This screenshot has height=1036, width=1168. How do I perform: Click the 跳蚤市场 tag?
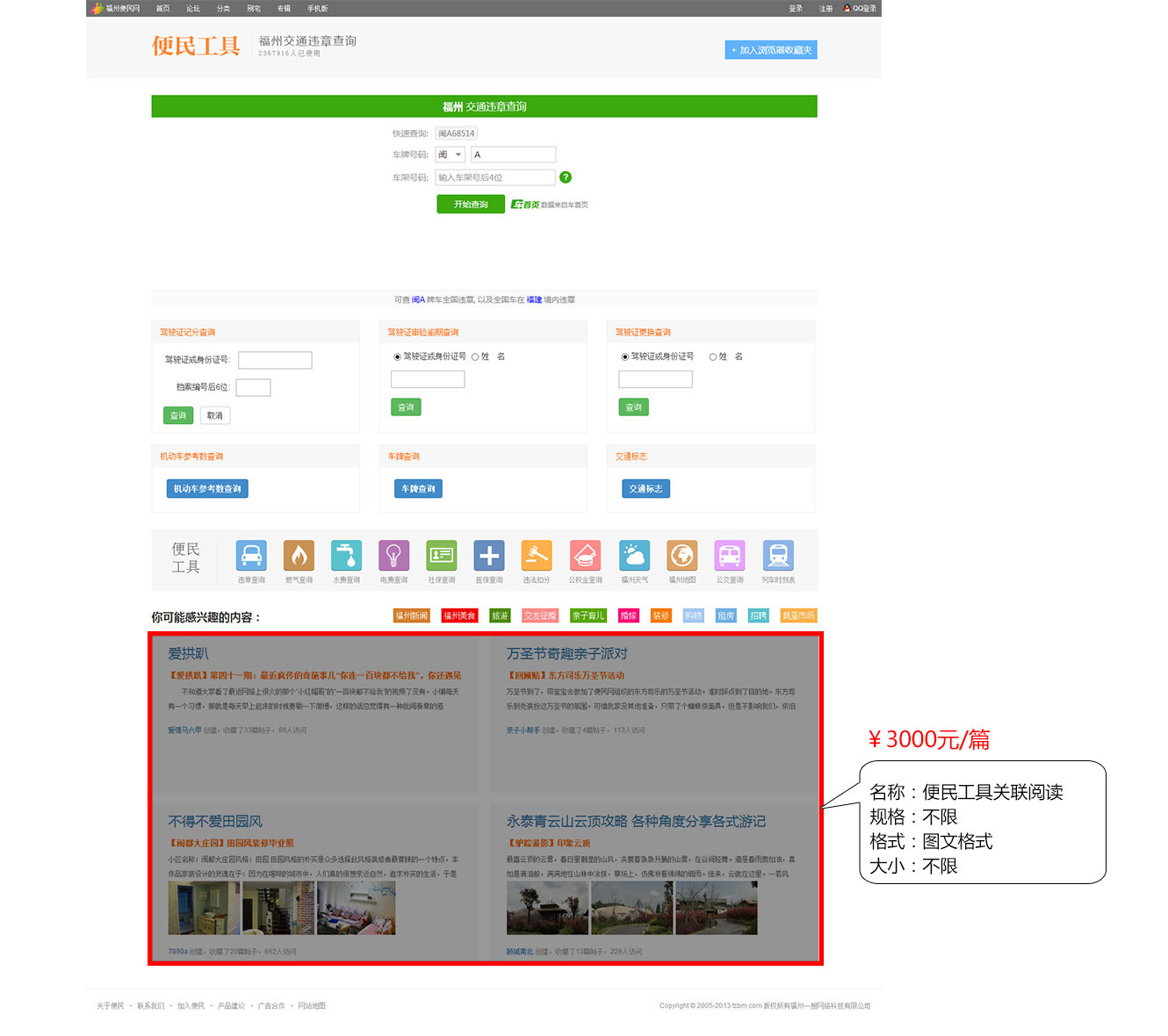(x=798, y=615)
